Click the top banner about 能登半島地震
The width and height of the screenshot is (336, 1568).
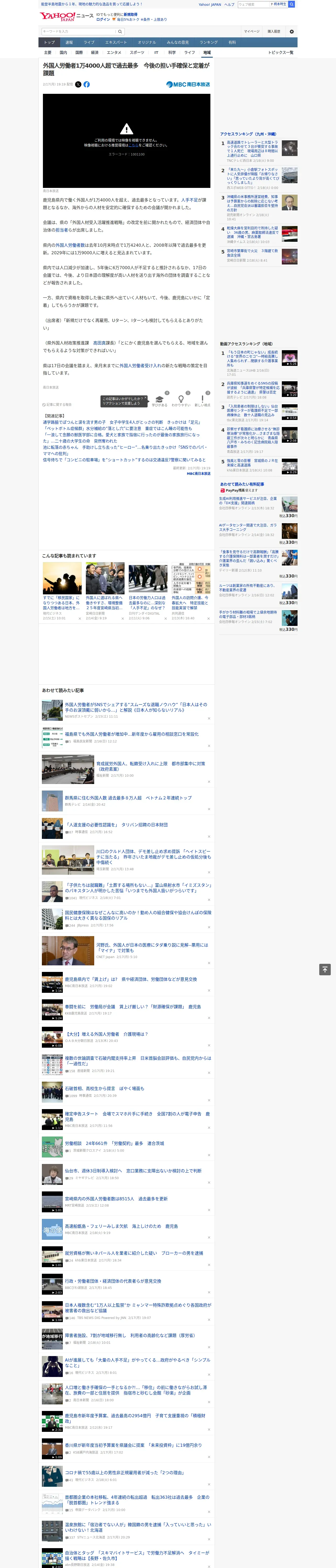(x=92, y=4)
